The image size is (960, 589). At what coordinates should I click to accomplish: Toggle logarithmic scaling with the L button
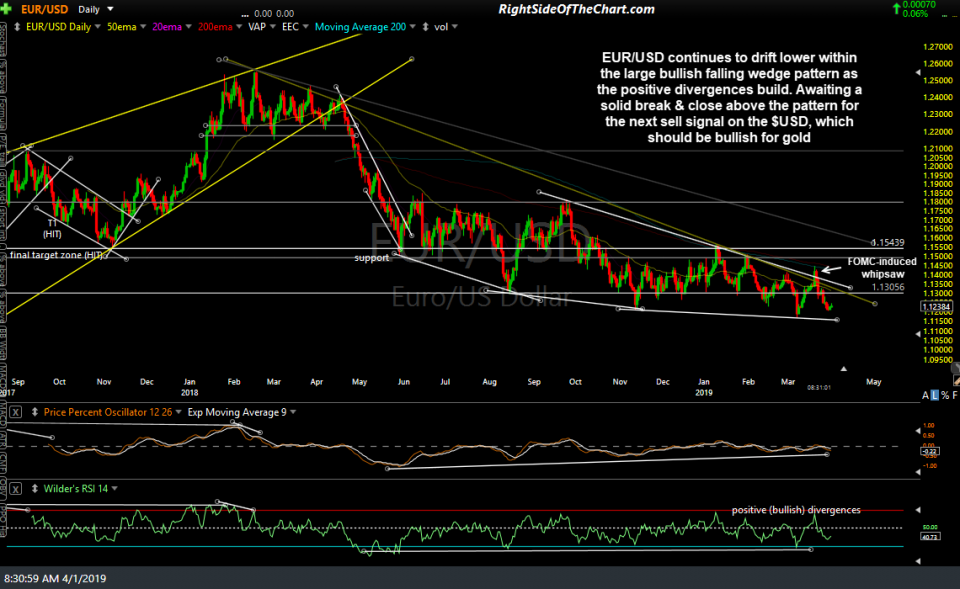click(934, 394)
